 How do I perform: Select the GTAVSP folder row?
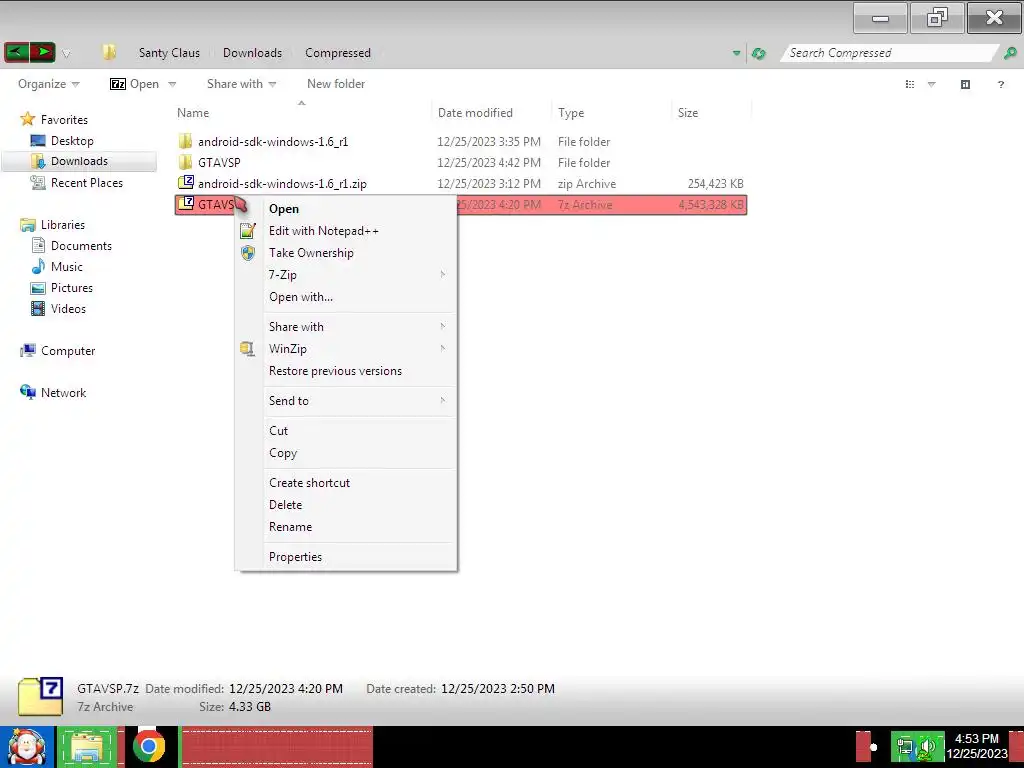tap(461, 163)
